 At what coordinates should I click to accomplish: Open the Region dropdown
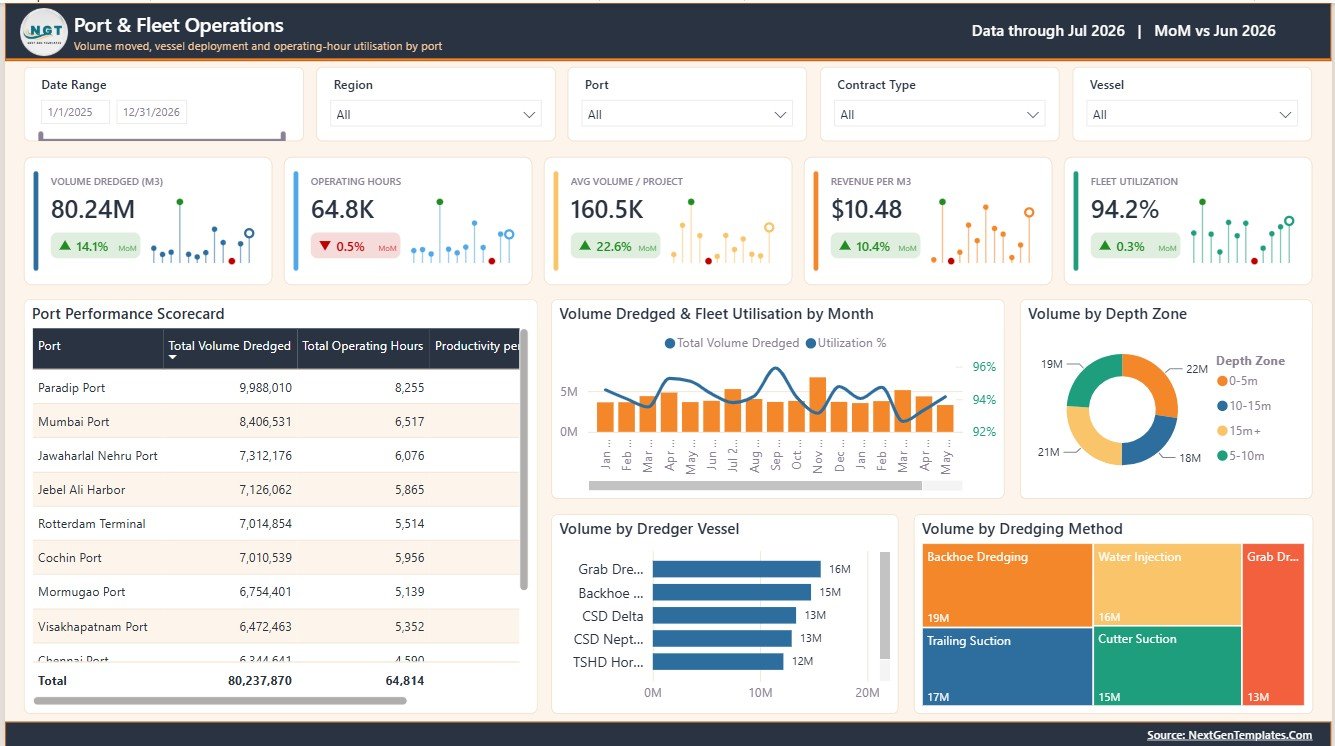436,114
